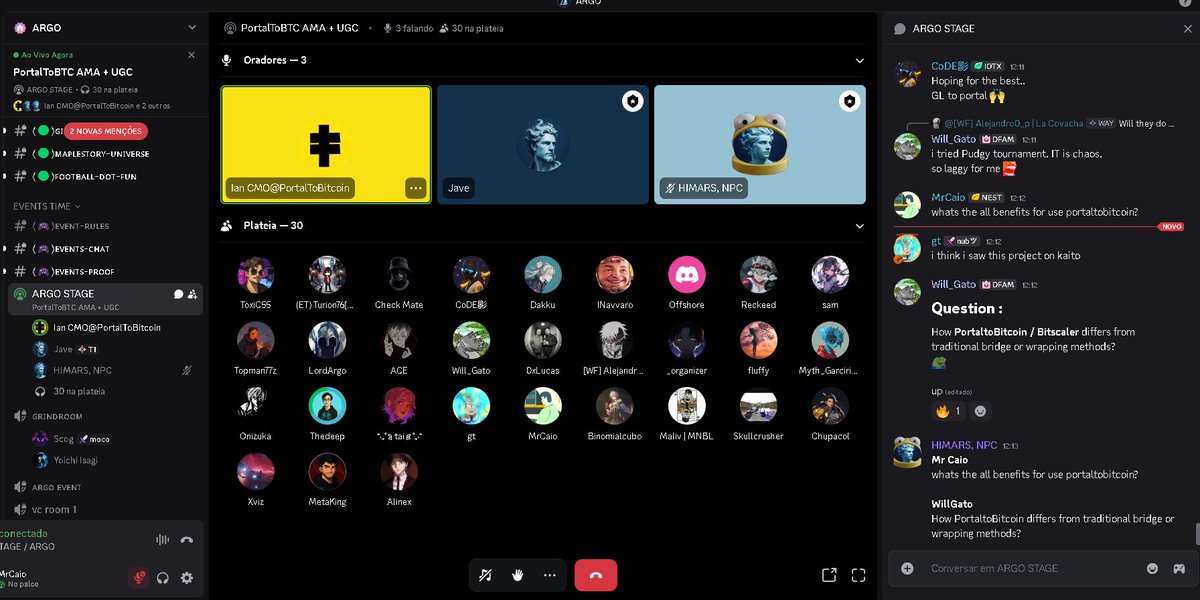Open MetaKing audience avatar
The image size is (1200, 600).
(327, 472)
